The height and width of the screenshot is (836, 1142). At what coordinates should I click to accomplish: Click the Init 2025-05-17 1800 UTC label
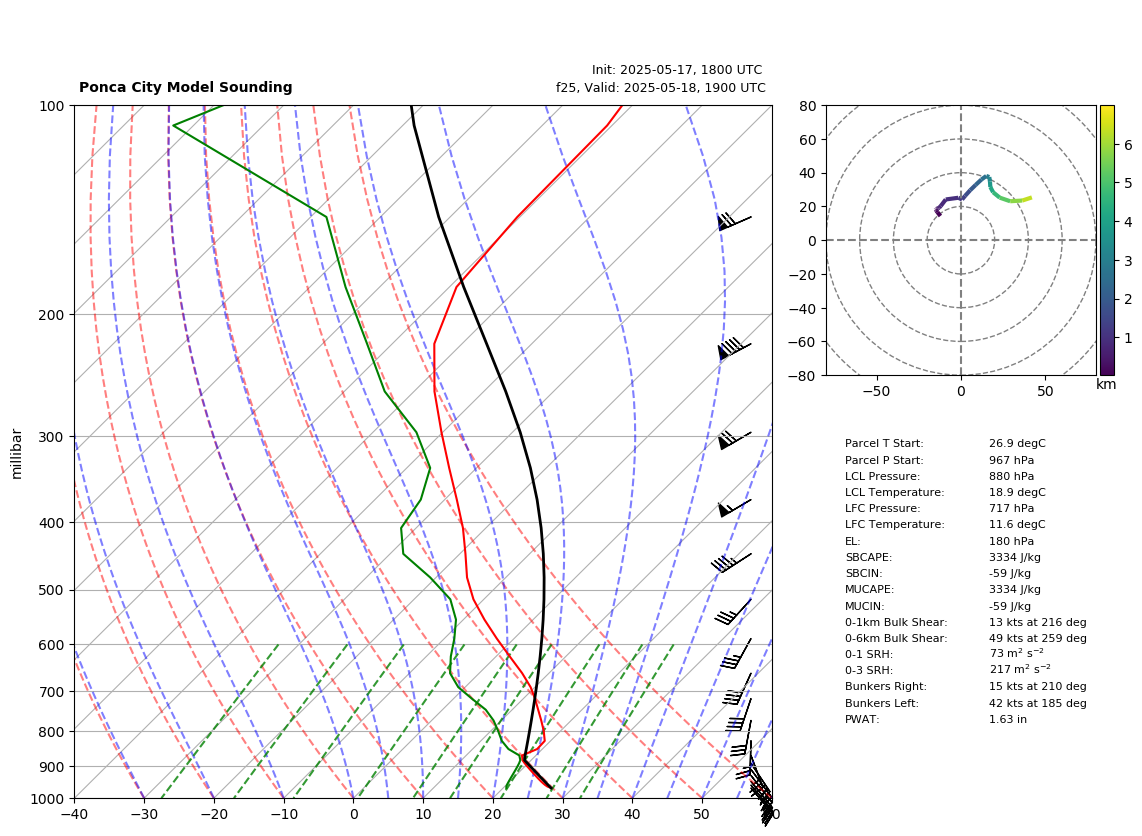point(677,70)
